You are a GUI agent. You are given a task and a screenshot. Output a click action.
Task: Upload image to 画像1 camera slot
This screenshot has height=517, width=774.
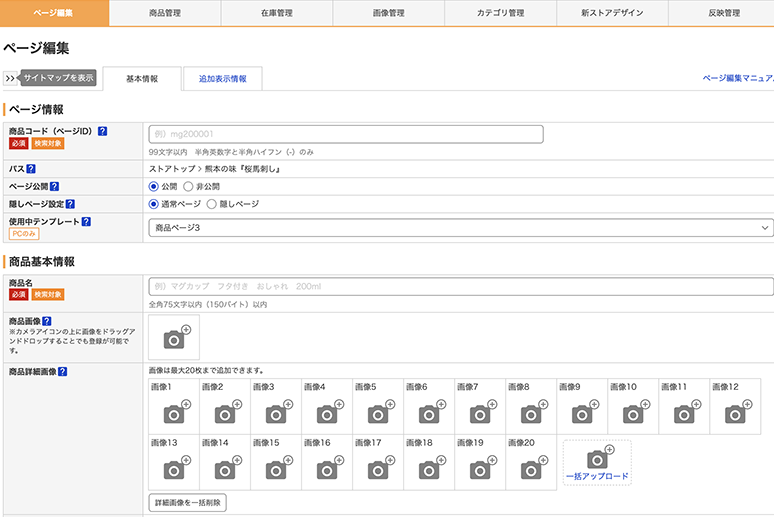coord(174,413)
